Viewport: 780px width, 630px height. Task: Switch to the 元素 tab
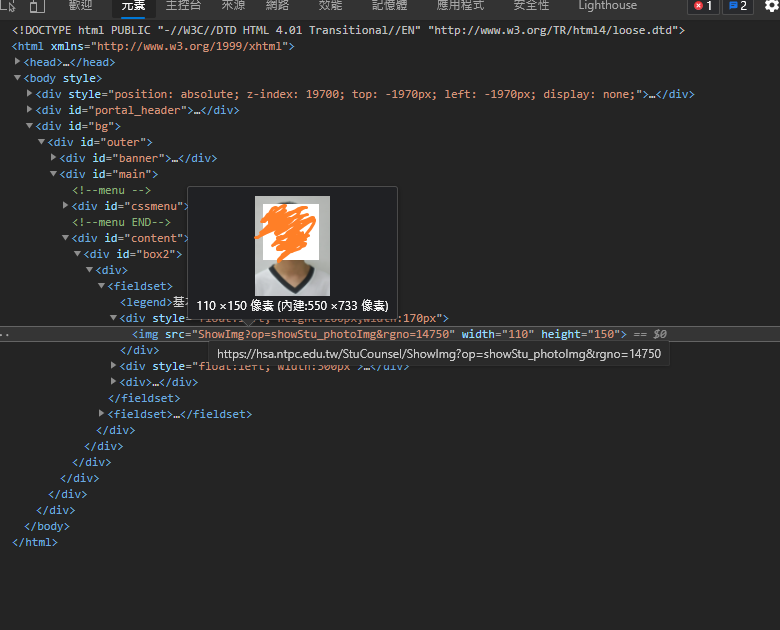[133, 5]
